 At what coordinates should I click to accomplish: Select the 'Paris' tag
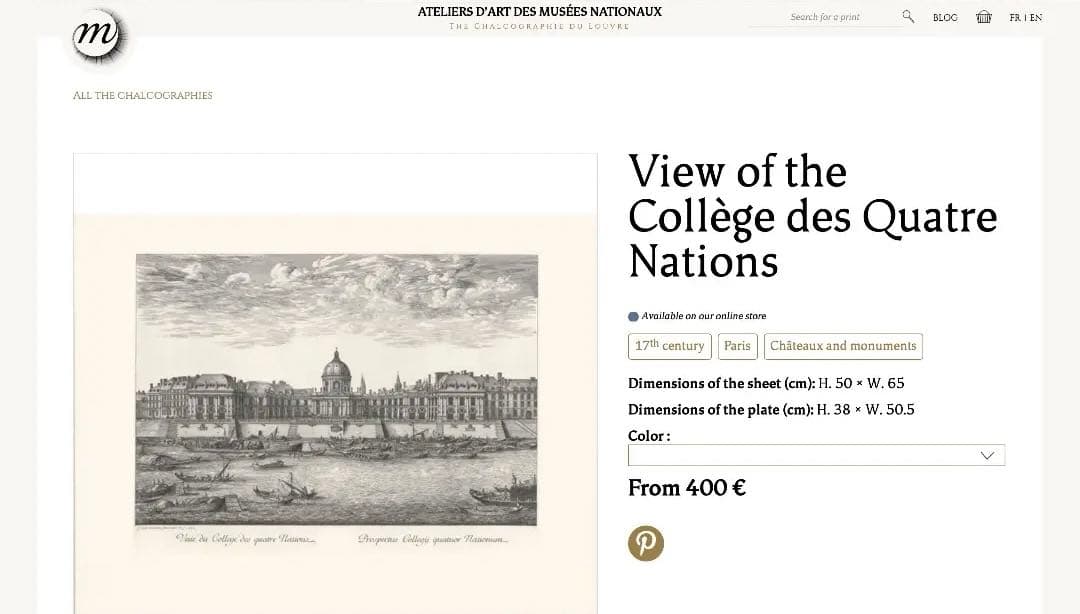(x=737, y=346)
